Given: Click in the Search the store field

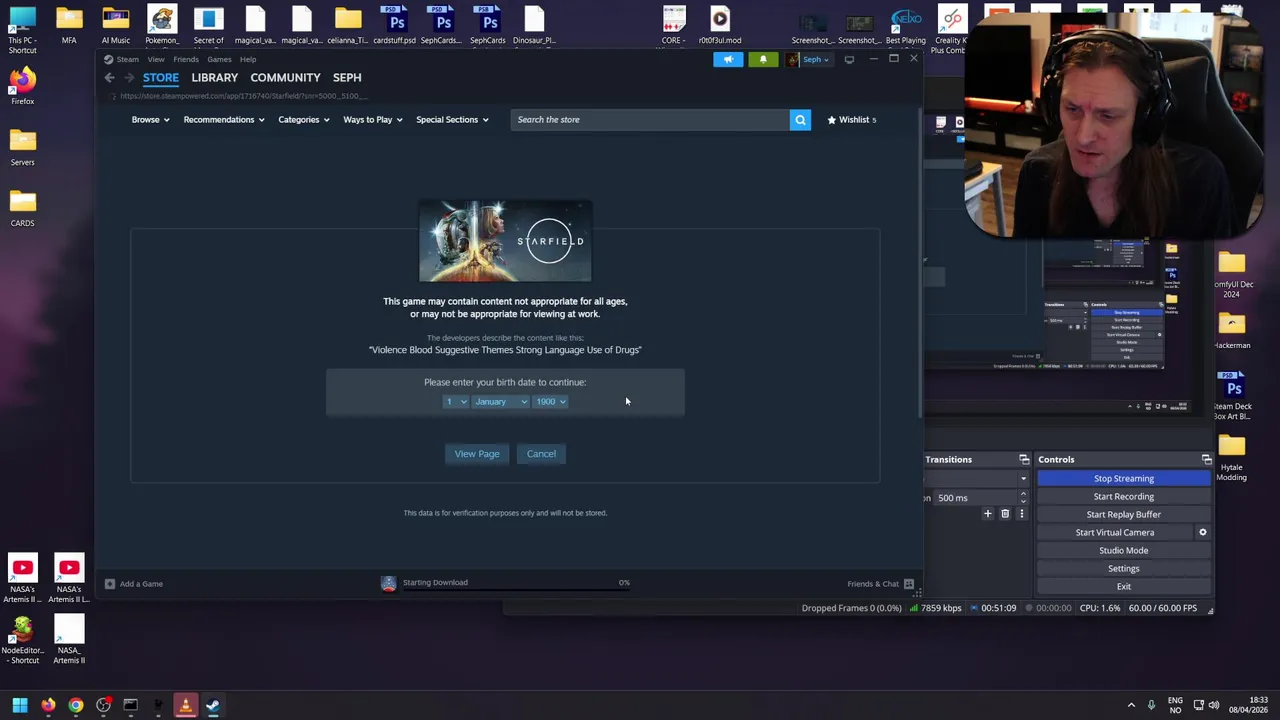Looking at the screenshot, I should pyautogui.click(x=650, y=120).
